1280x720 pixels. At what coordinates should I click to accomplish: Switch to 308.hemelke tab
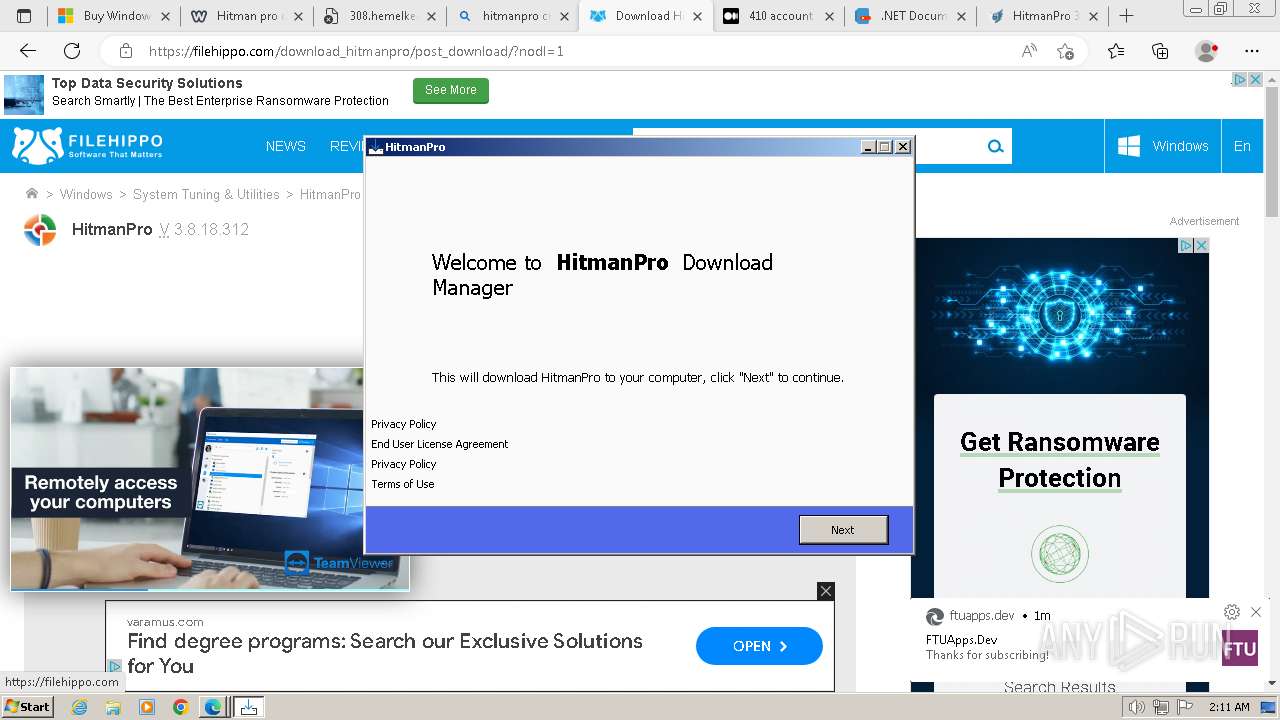click(x=381, y=16)
